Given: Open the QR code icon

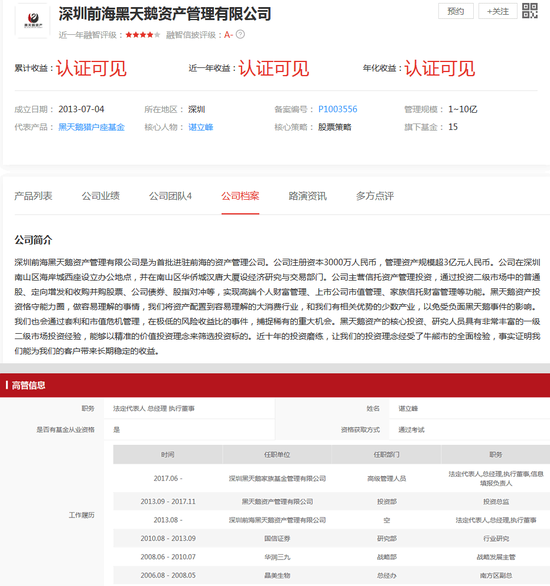Looking at the screenshot, I should click(529, 10).
